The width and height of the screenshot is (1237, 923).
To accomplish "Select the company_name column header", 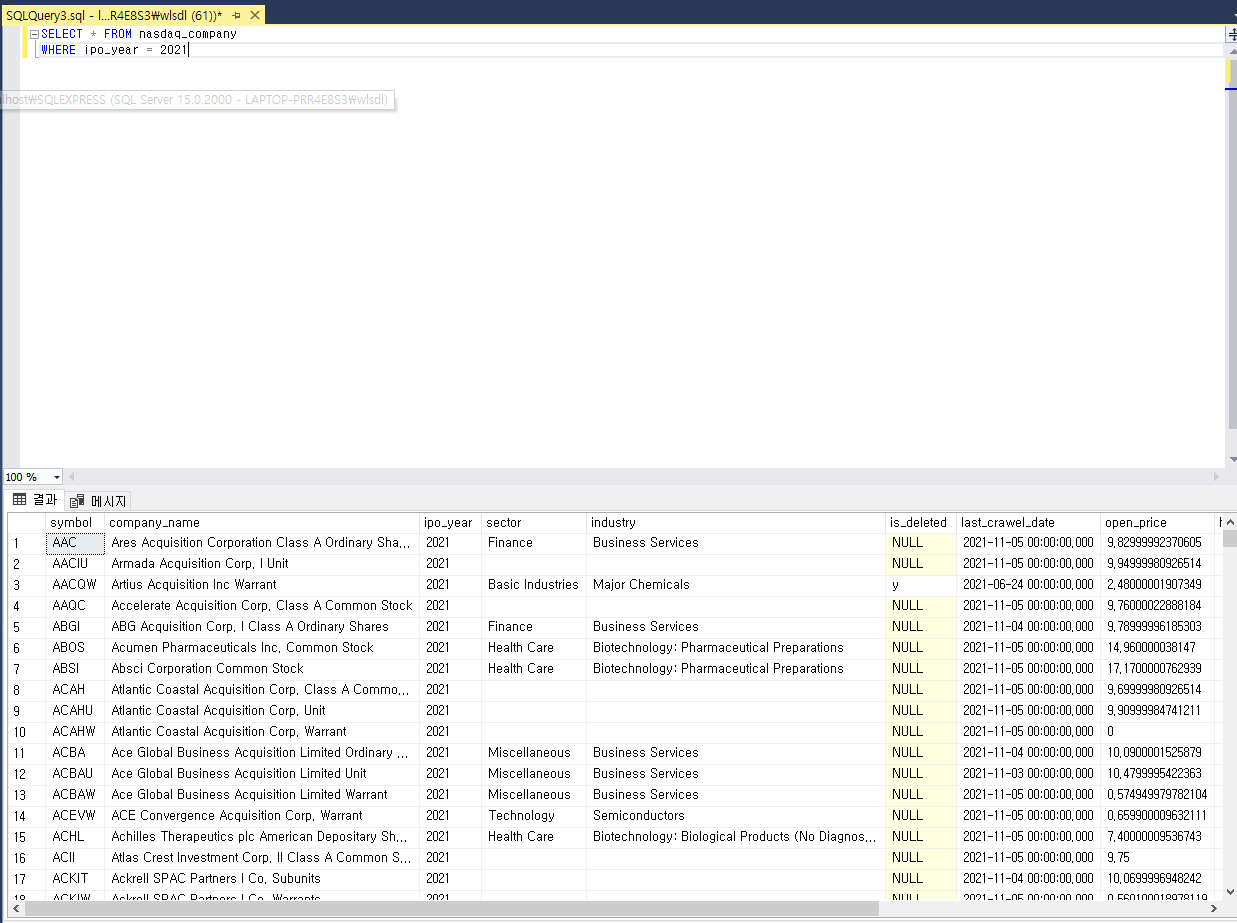I will tap(262, 522).
